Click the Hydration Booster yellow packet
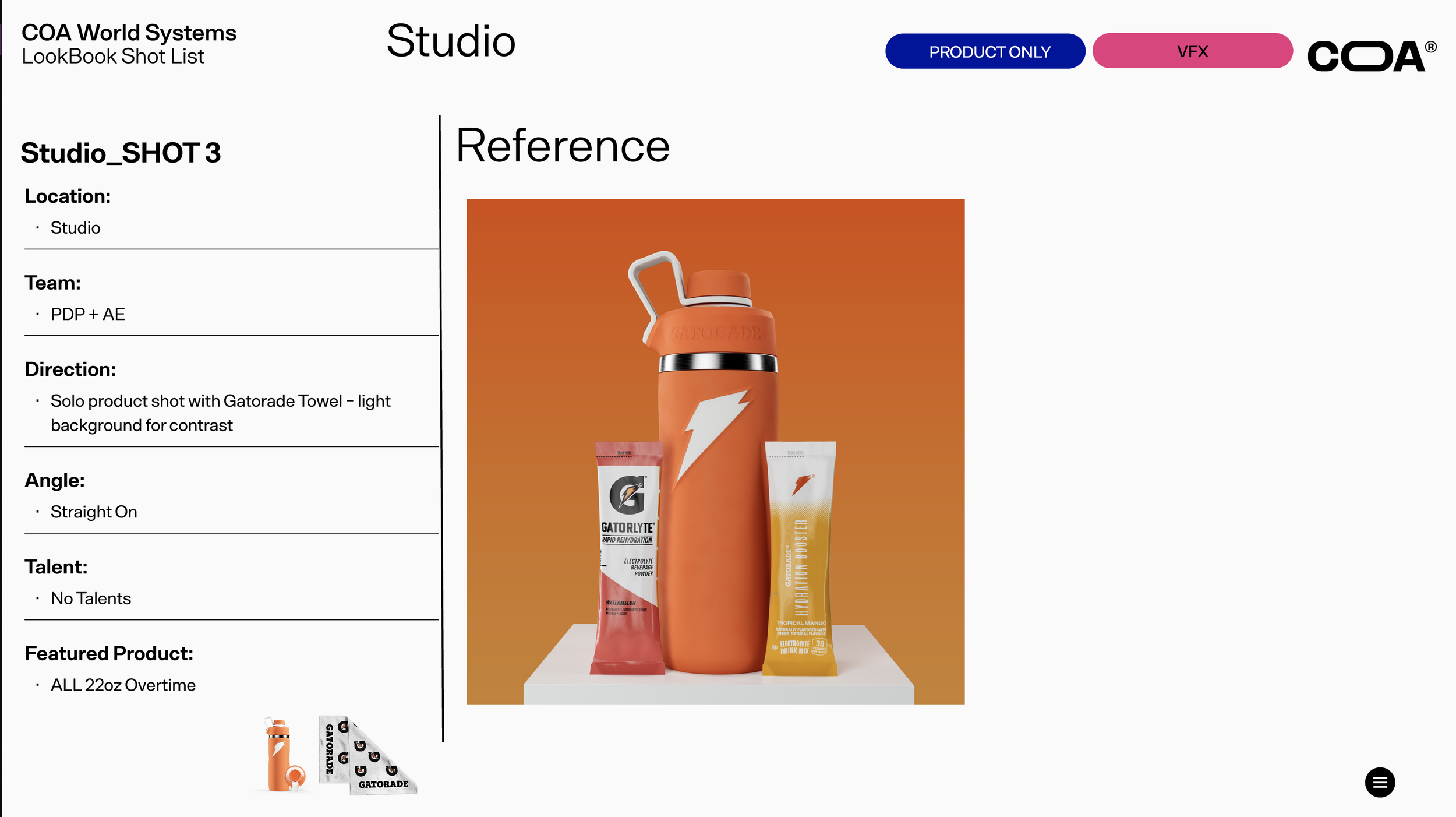The image size is (1456, 817). 800,559
